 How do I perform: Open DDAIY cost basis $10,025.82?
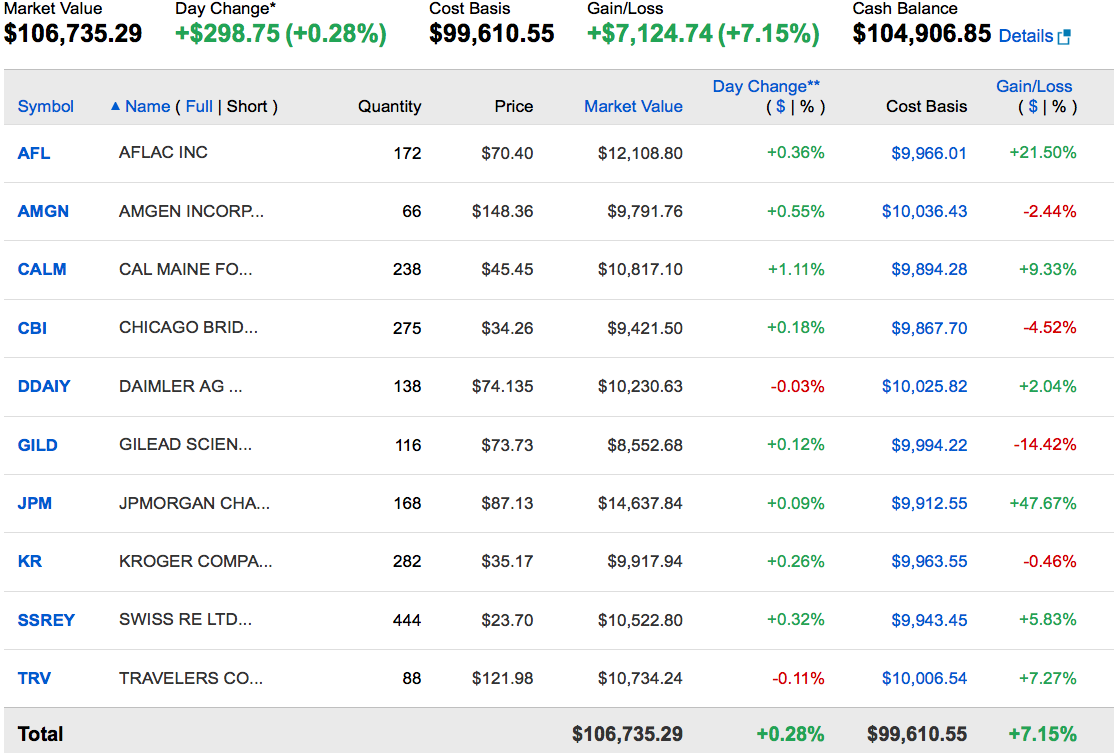(924, 386)
